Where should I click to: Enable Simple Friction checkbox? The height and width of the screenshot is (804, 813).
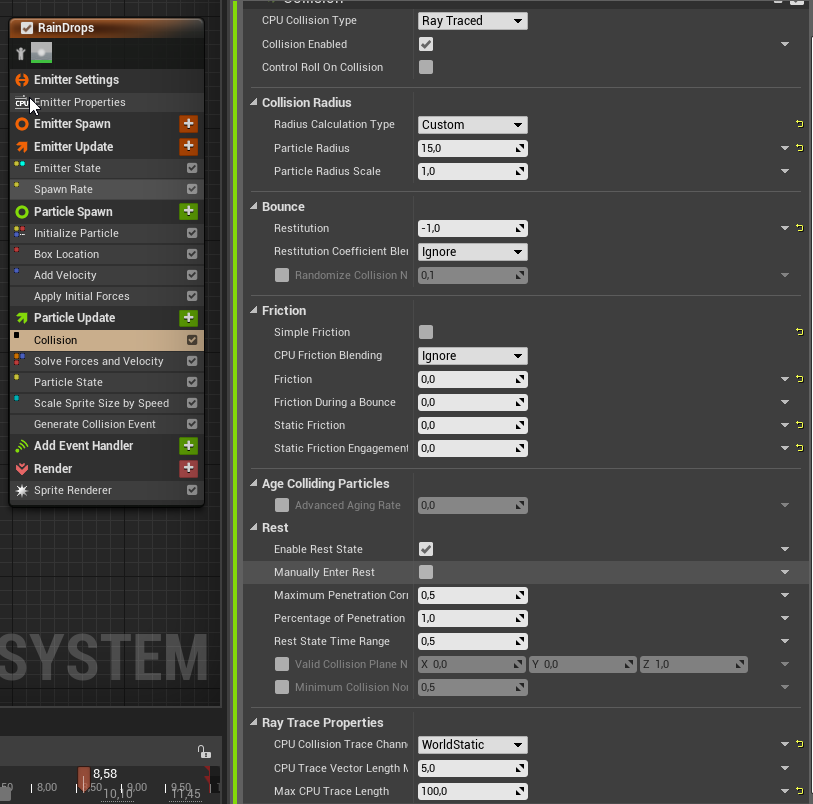426,332
